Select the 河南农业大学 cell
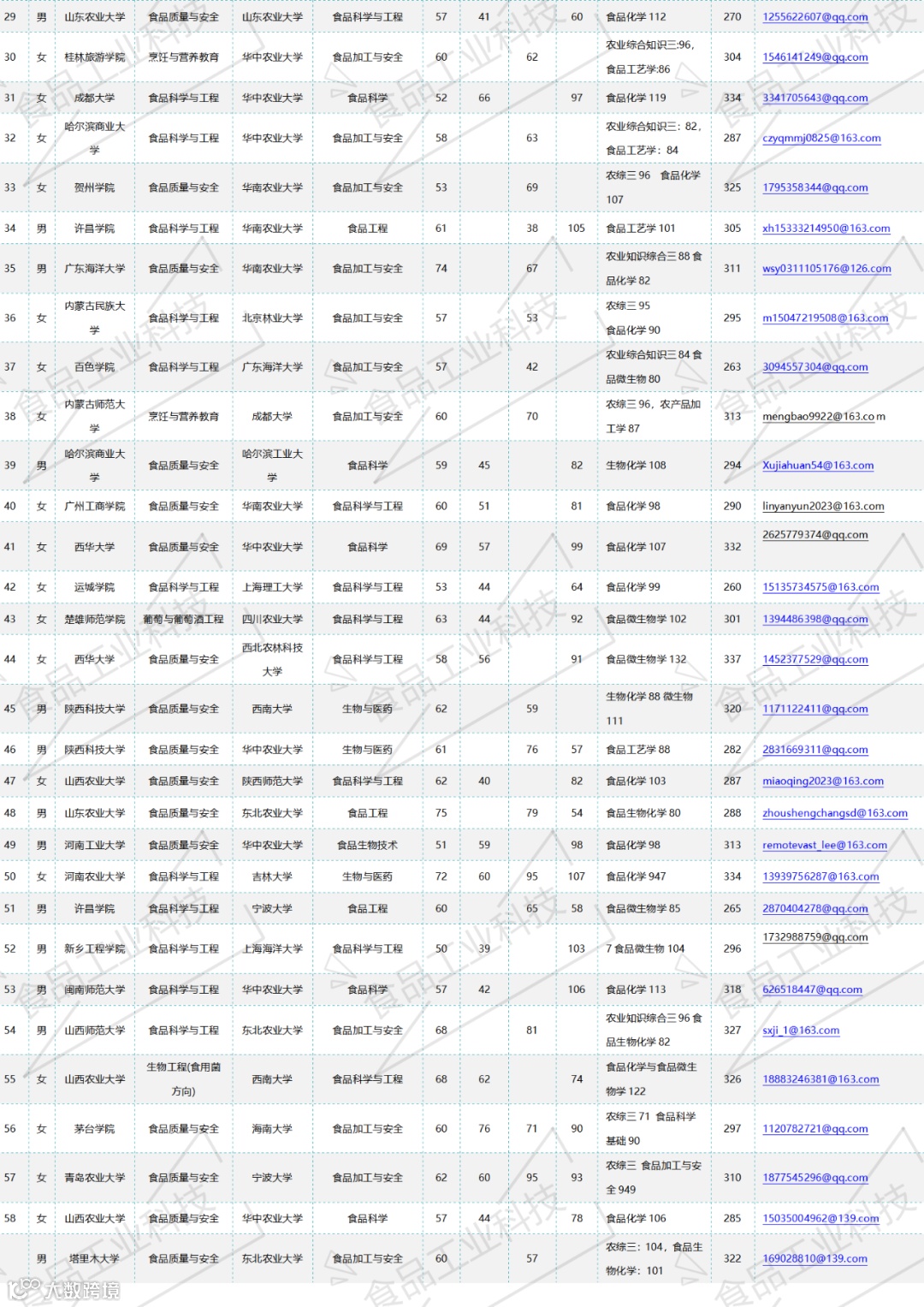Screen dimensions: 924x1307 (x=94, y=876)
